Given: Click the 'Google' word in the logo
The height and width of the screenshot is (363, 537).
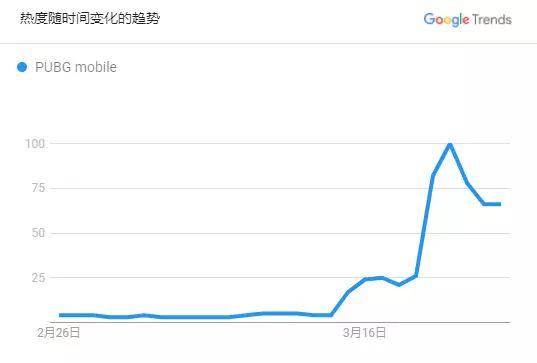Looking at the screenshot, I should [x=446, y=20].
